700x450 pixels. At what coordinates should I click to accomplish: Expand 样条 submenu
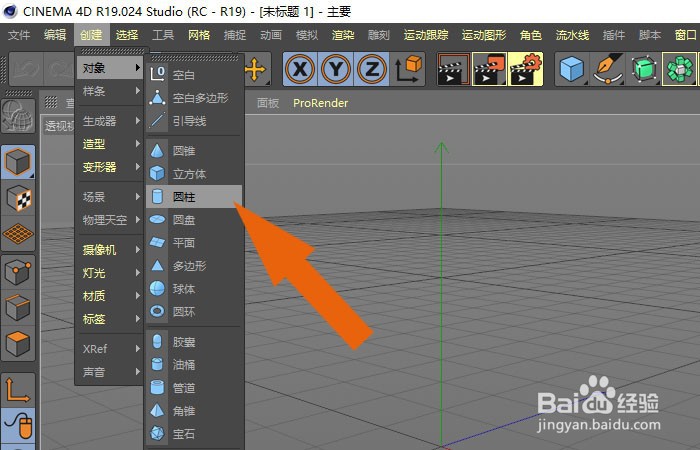point(110,91)
